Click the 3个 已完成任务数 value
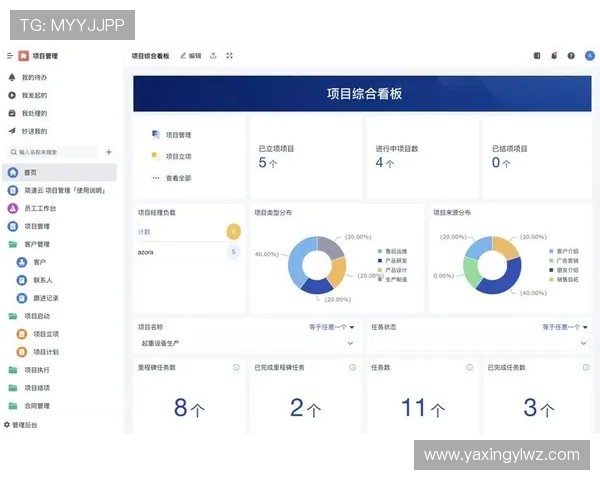 coord(538,407)
